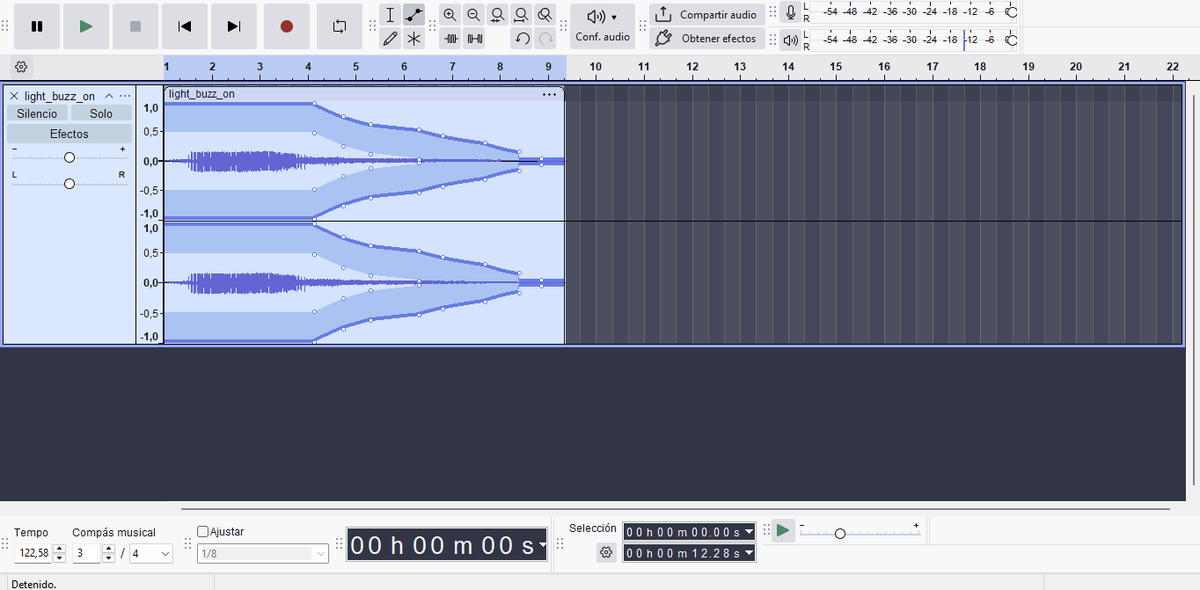Open the 1/8 snap-to dropdown

pos(263,553)
